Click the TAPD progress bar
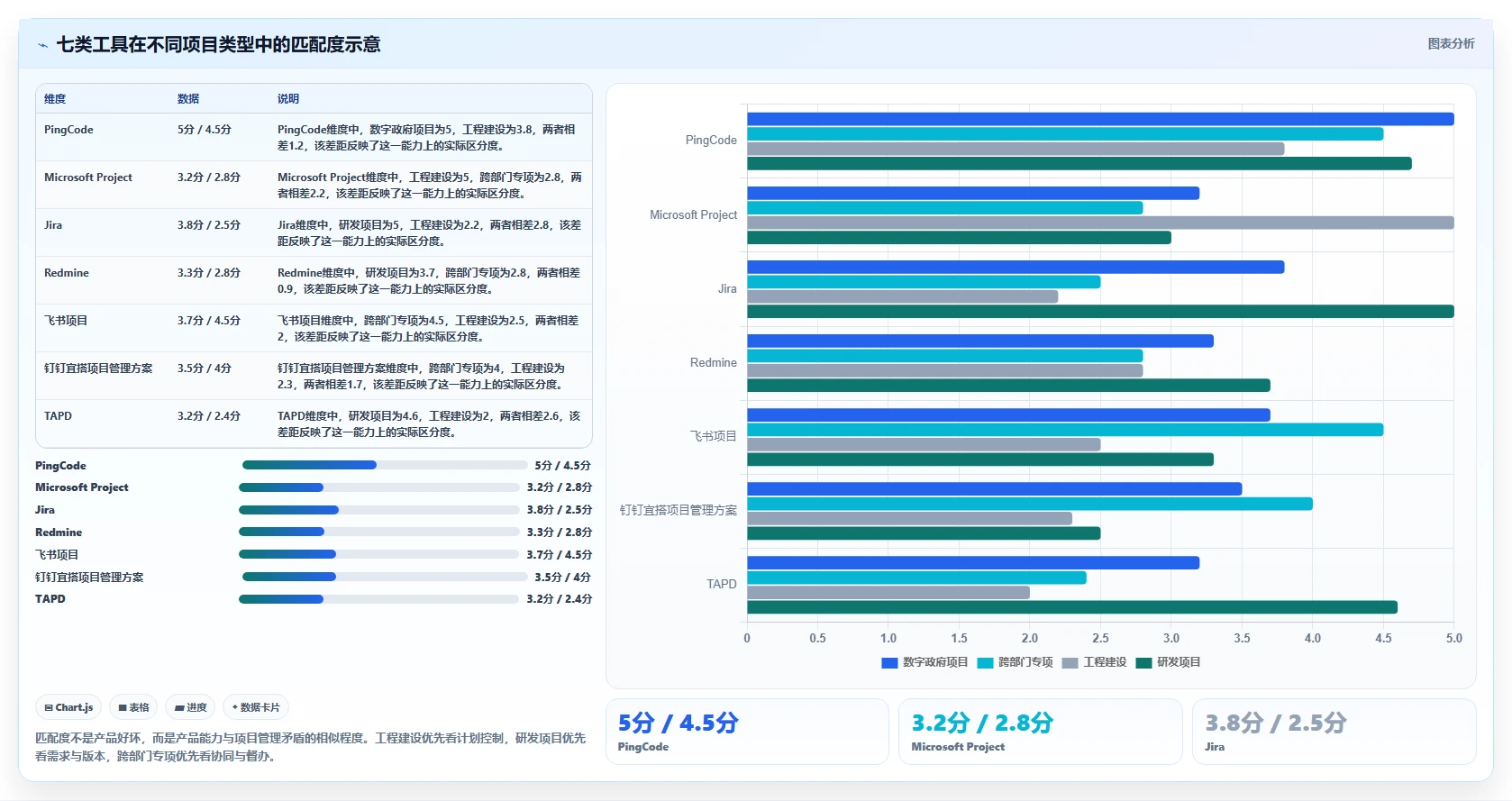This screenshot has width=1512, height=801. point(379,599)
